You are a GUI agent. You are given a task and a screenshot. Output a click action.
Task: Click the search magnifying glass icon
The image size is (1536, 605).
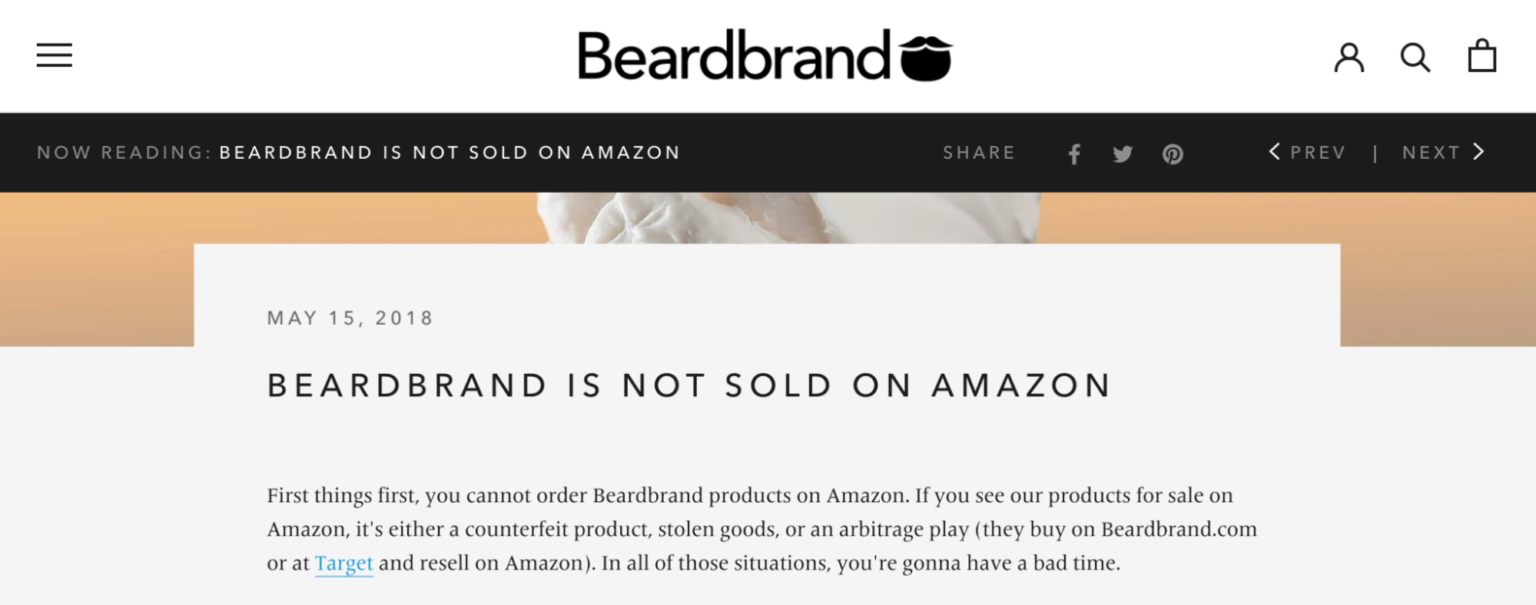[1415, 56]
